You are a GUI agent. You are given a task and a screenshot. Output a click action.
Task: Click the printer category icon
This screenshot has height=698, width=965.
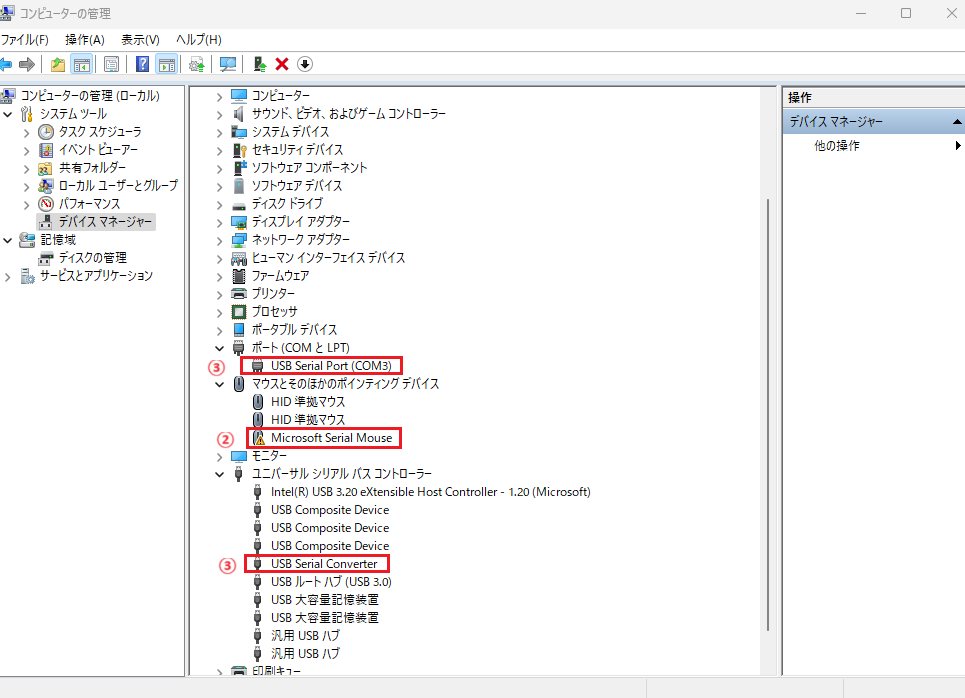(239, 294)
